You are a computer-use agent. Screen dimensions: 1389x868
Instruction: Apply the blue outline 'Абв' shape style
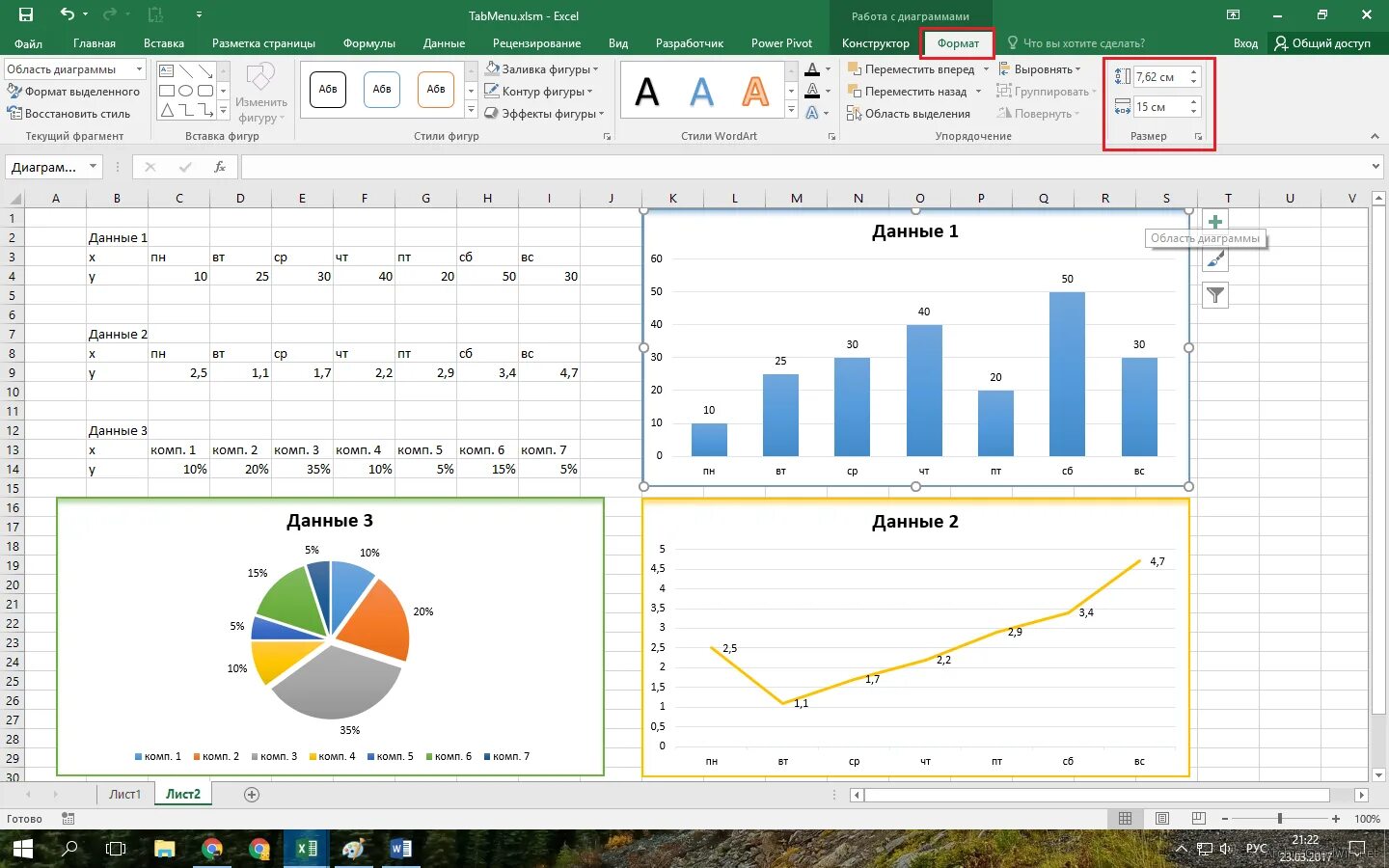[x=382, y=90]
